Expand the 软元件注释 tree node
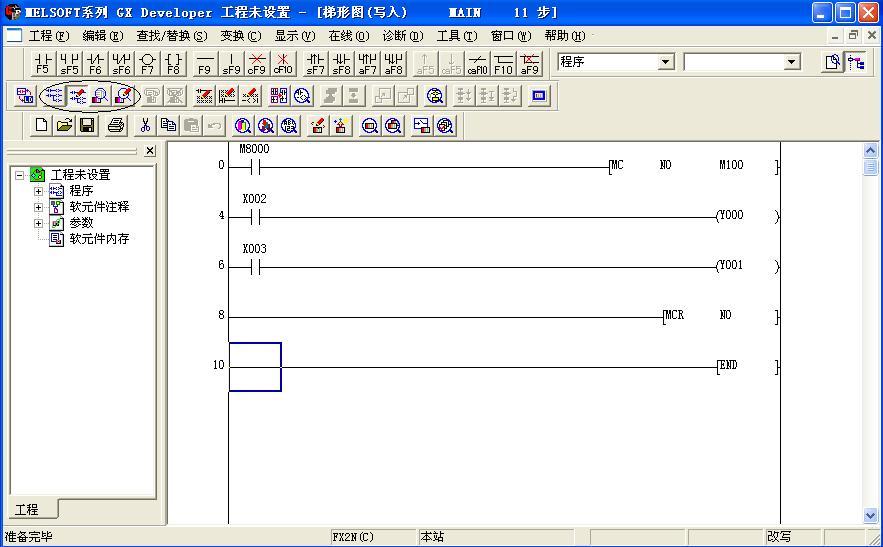Screen dimensions: 883x547 39,207
